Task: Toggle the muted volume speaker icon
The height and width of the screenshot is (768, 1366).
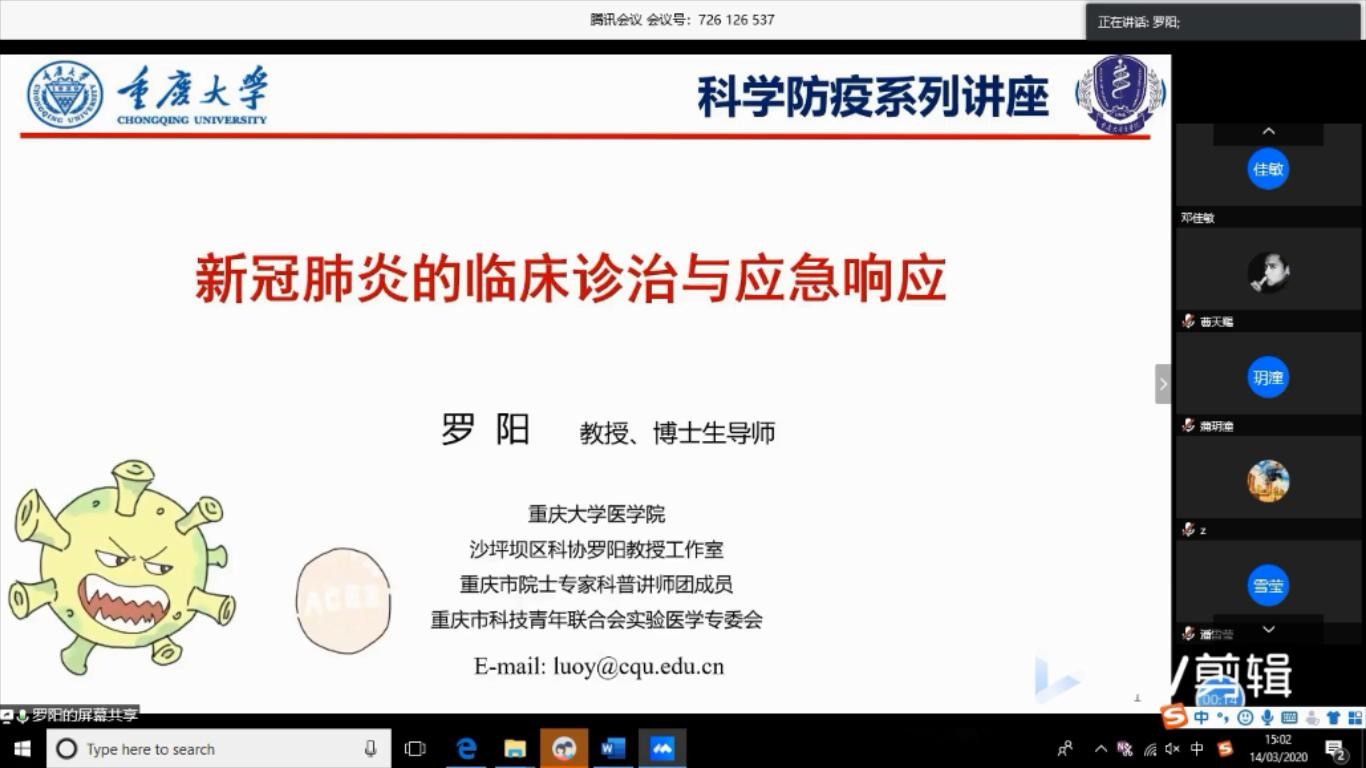Action: click(1173, 749)
